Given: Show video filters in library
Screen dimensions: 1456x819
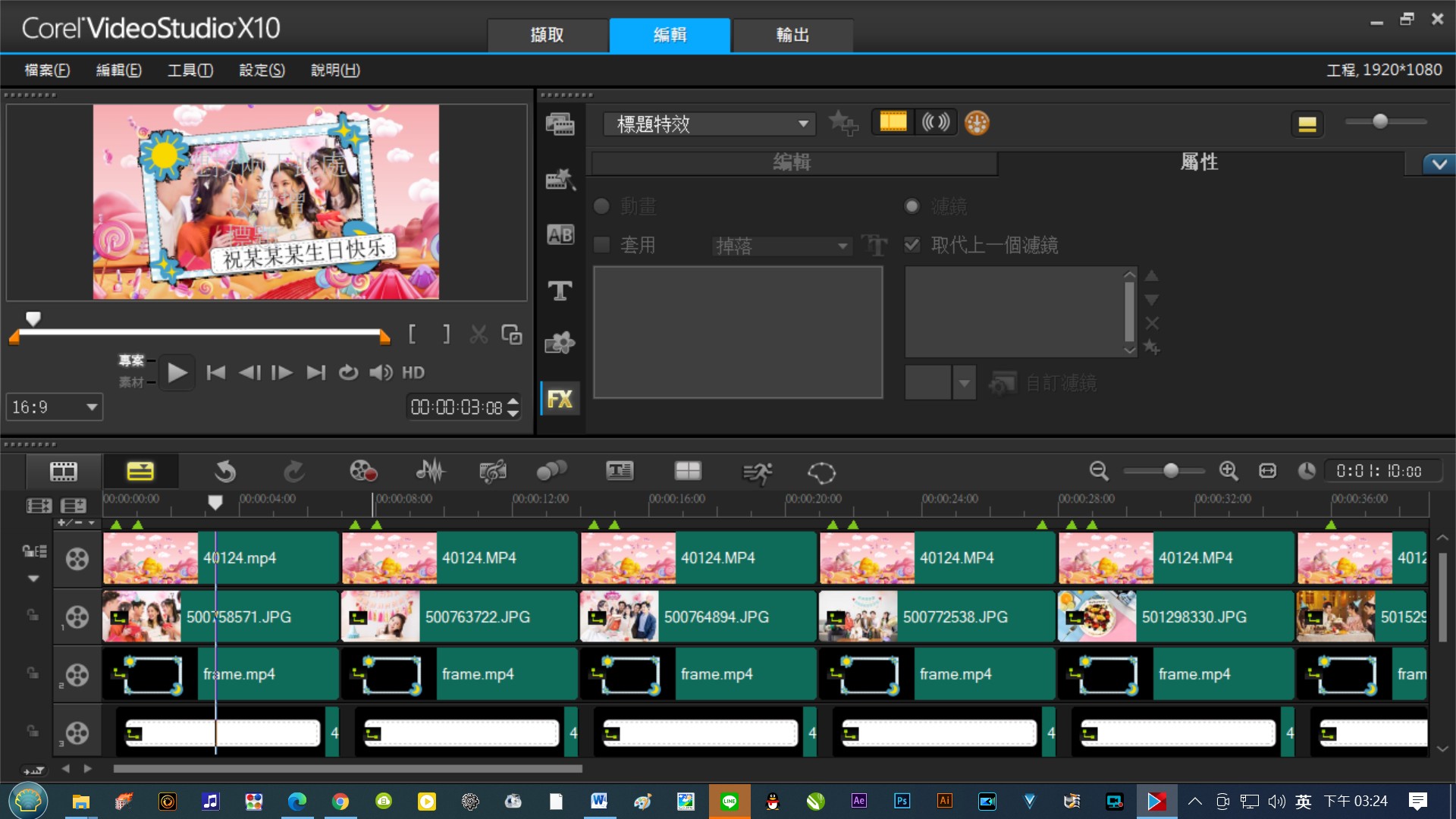Looking at the screenshot, I should [x=893, y=122].
